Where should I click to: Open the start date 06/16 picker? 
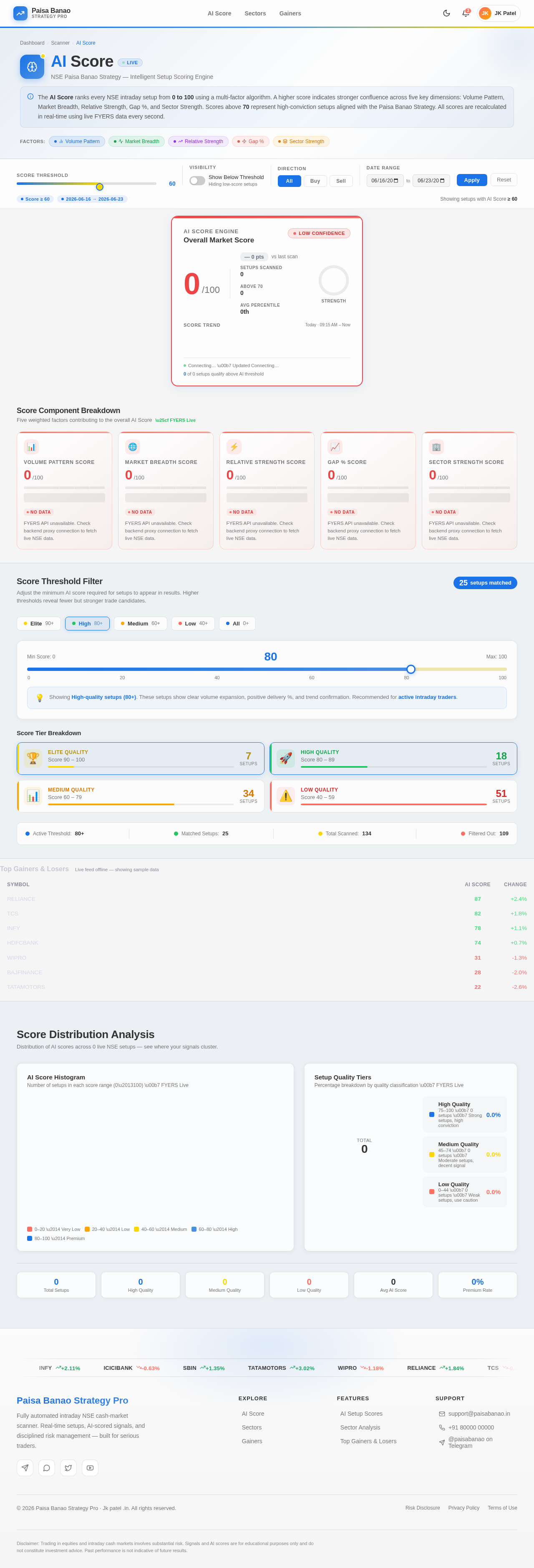tap(385, 181)
